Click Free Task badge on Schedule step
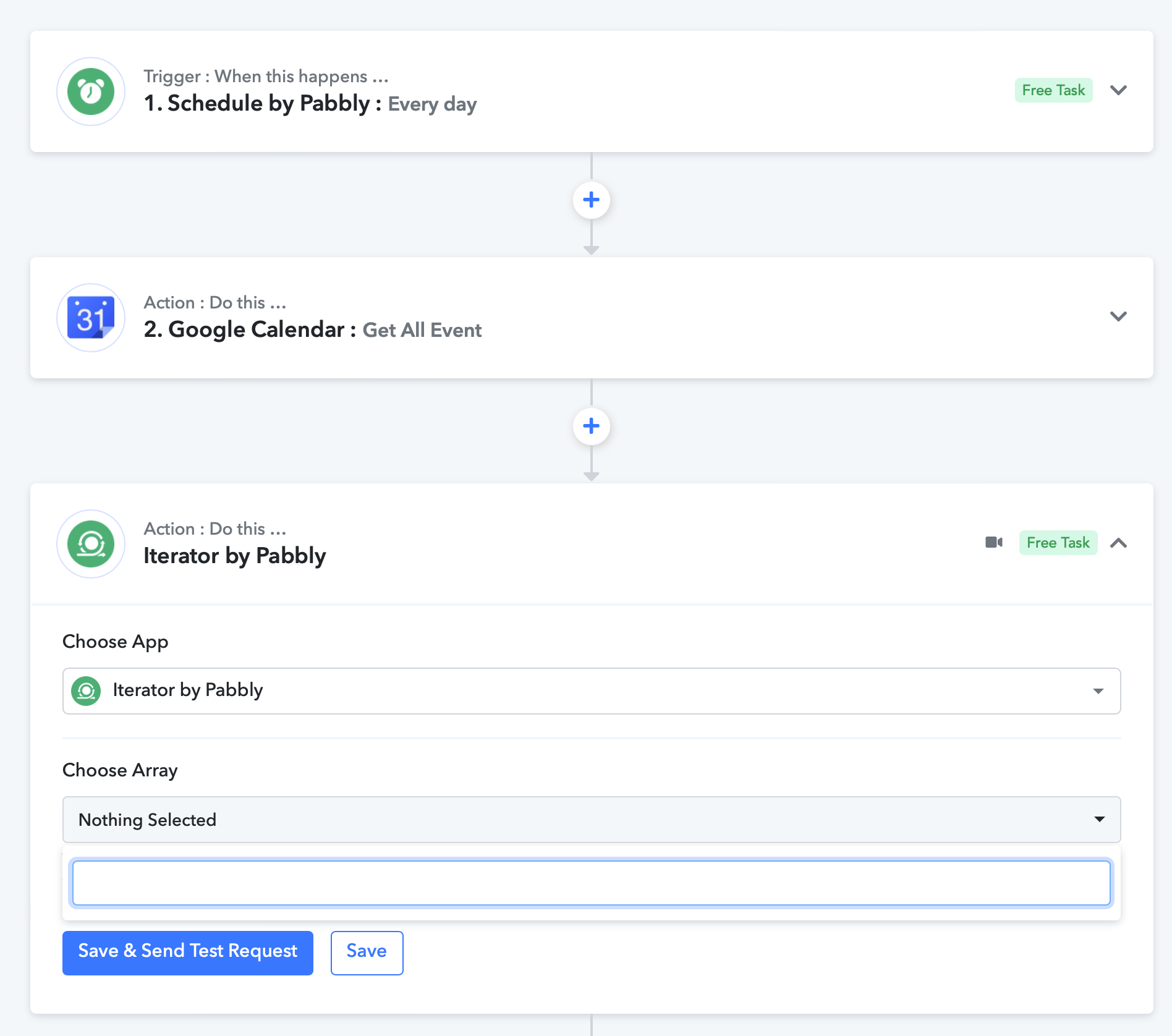 1053,90
